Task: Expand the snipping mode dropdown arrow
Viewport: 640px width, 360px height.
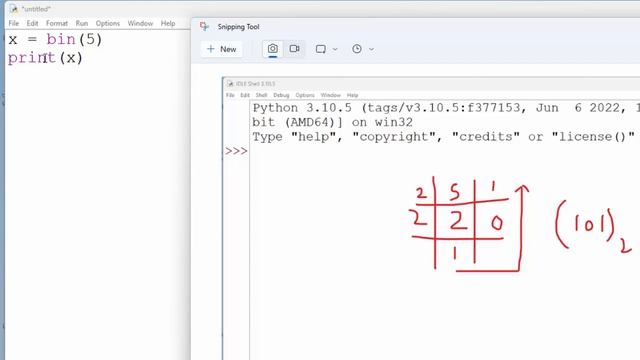Action: pyautogui.click(x=335, y=49)
